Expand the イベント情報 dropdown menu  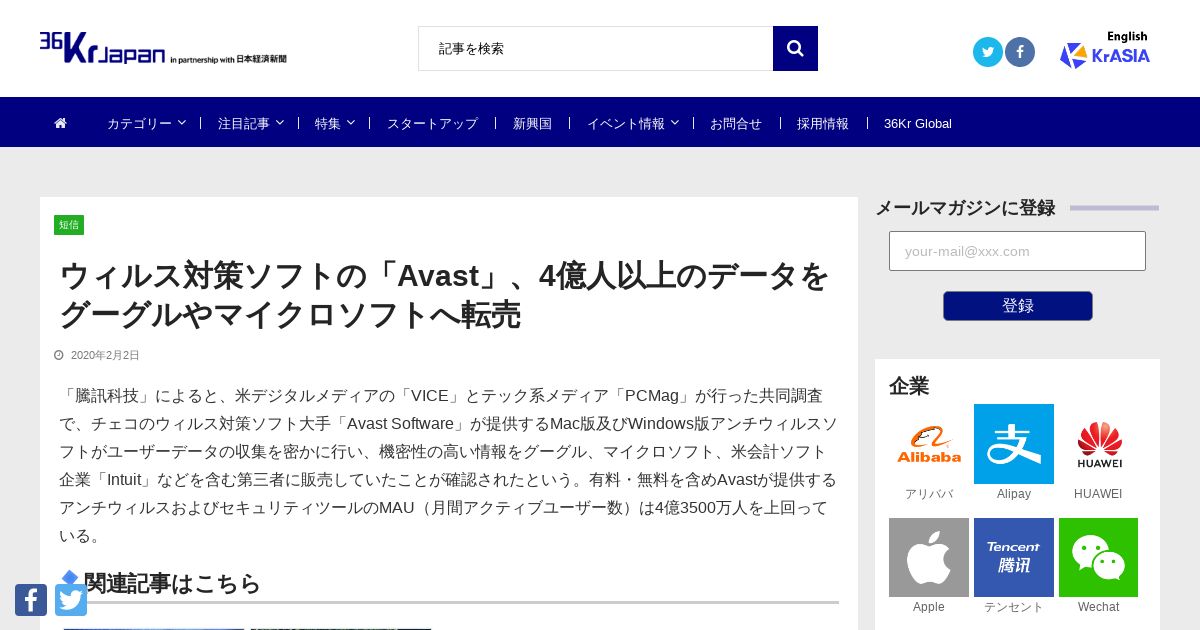pos(633,123)
